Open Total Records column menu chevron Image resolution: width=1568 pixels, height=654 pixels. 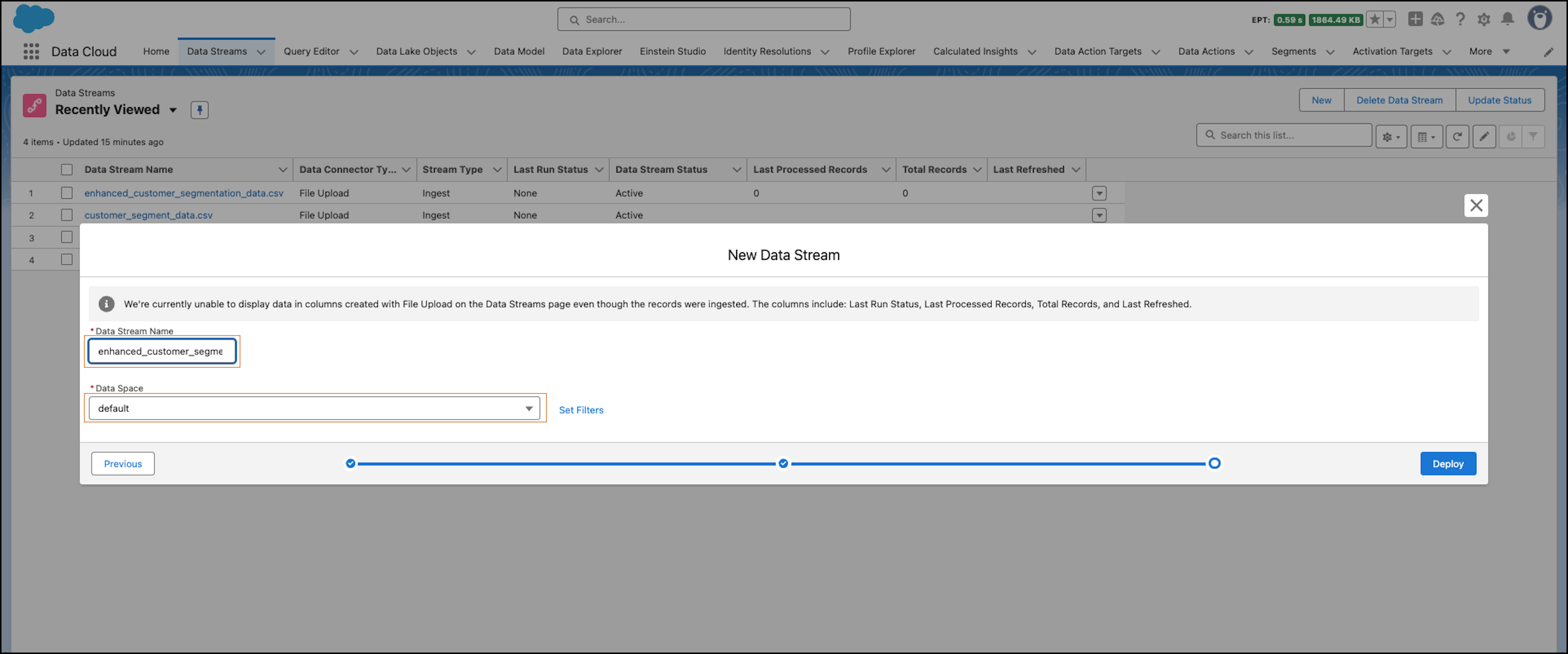coord(977,170)
